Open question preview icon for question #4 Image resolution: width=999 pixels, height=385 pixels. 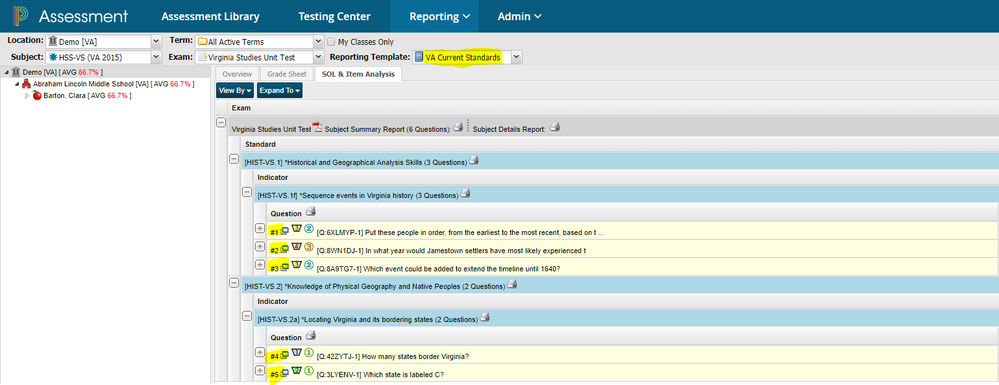pos(285,354)
